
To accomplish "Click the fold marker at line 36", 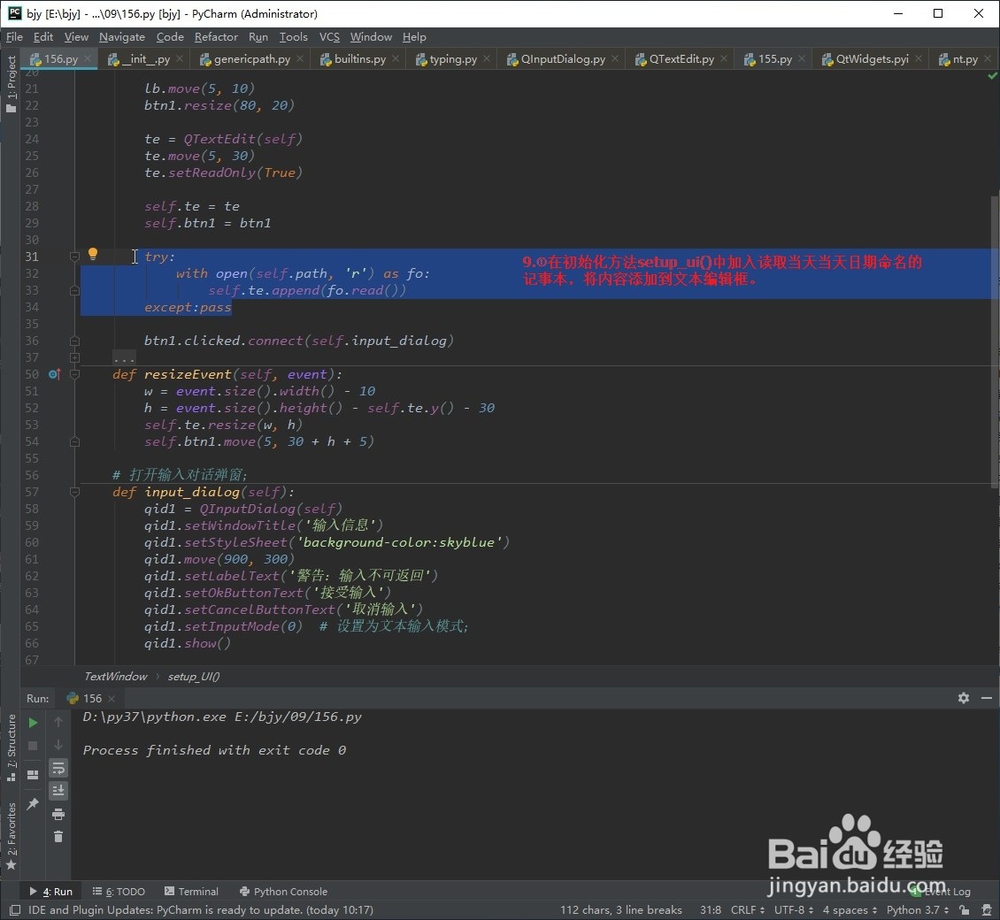I will click(74, 341).
